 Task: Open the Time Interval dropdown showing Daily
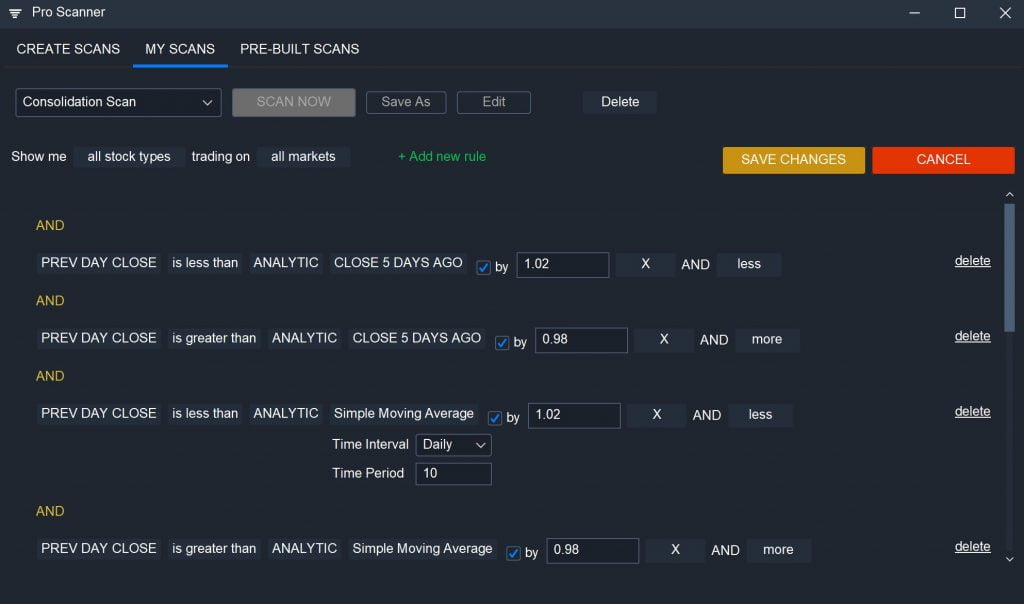(453, 444)
